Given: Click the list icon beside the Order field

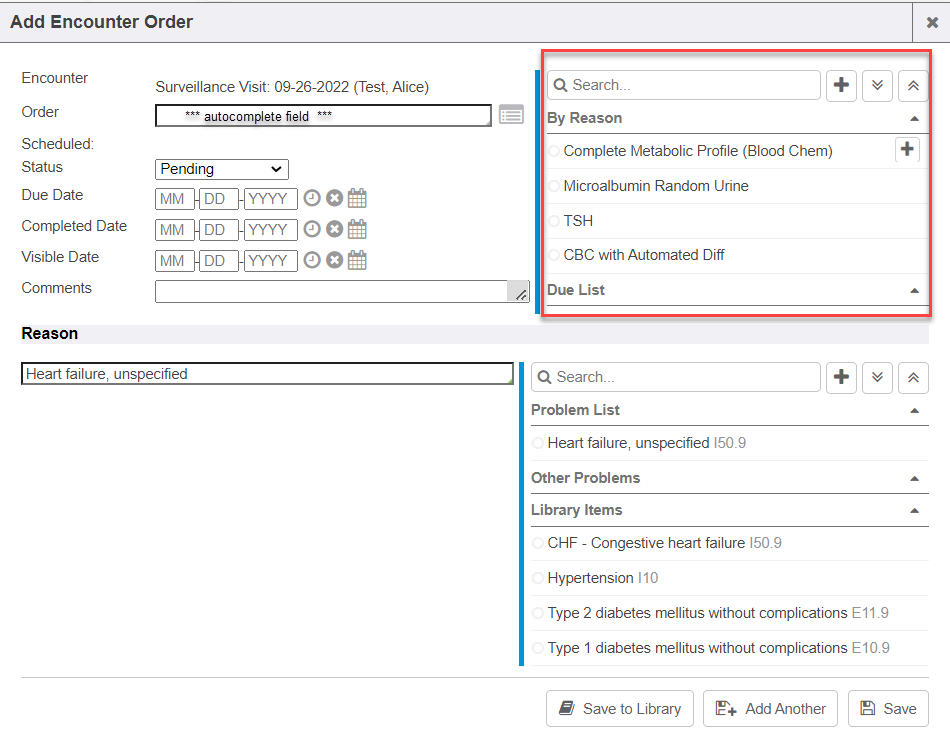Looking at the screenshot, I should 511,115.
